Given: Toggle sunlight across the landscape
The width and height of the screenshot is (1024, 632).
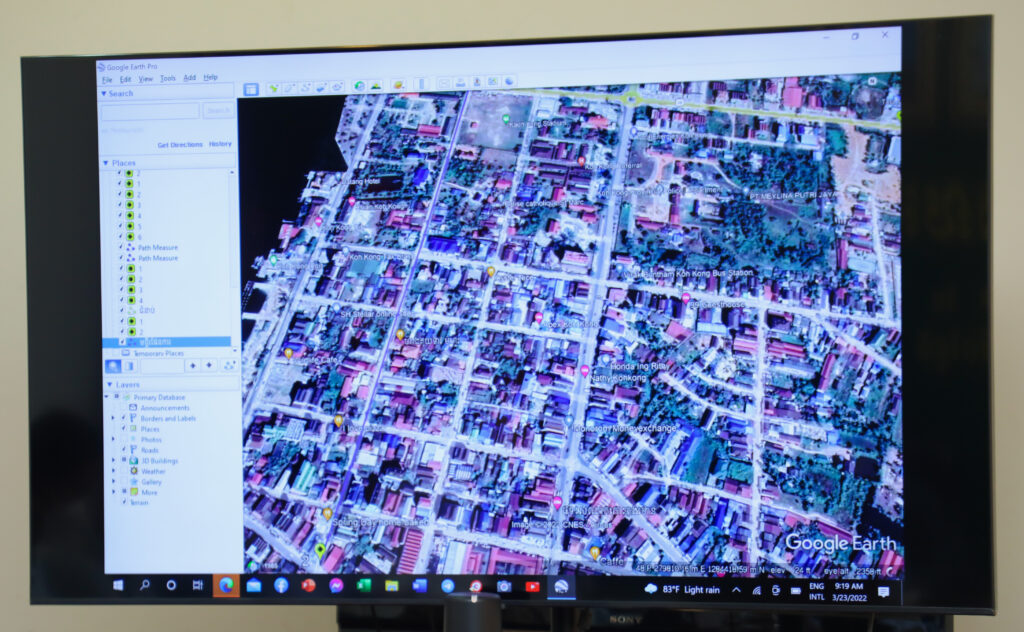Looking at the screenshot, I should tap(376, 86).
